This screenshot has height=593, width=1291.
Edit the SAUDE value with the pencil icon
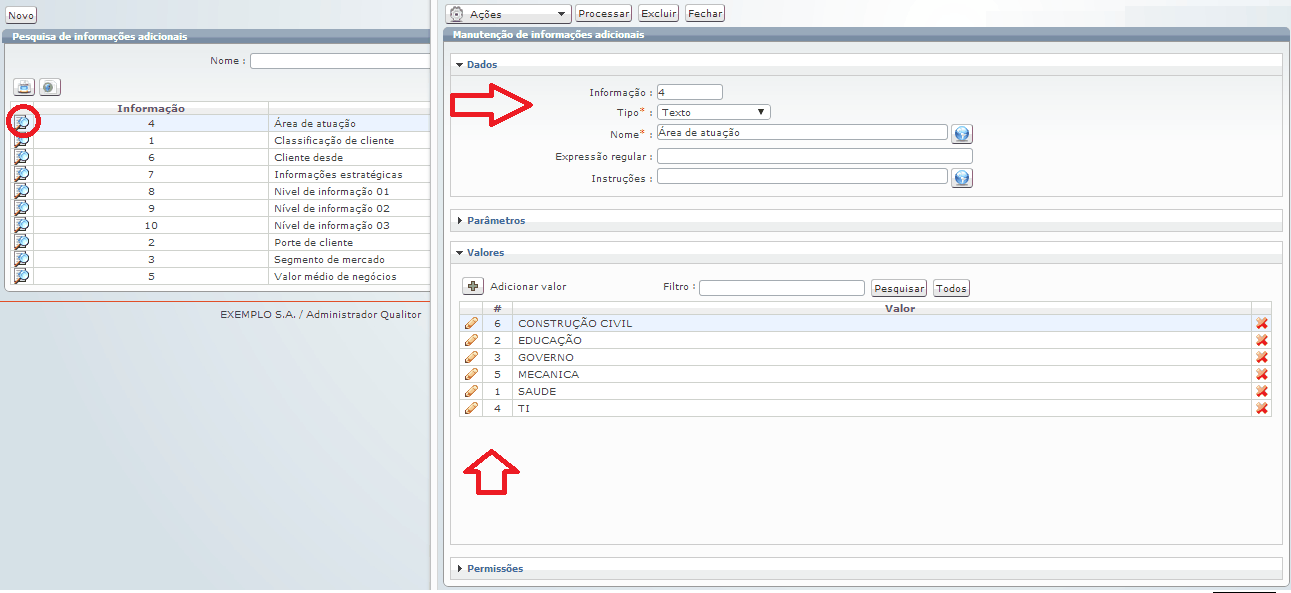click(471, 391)
